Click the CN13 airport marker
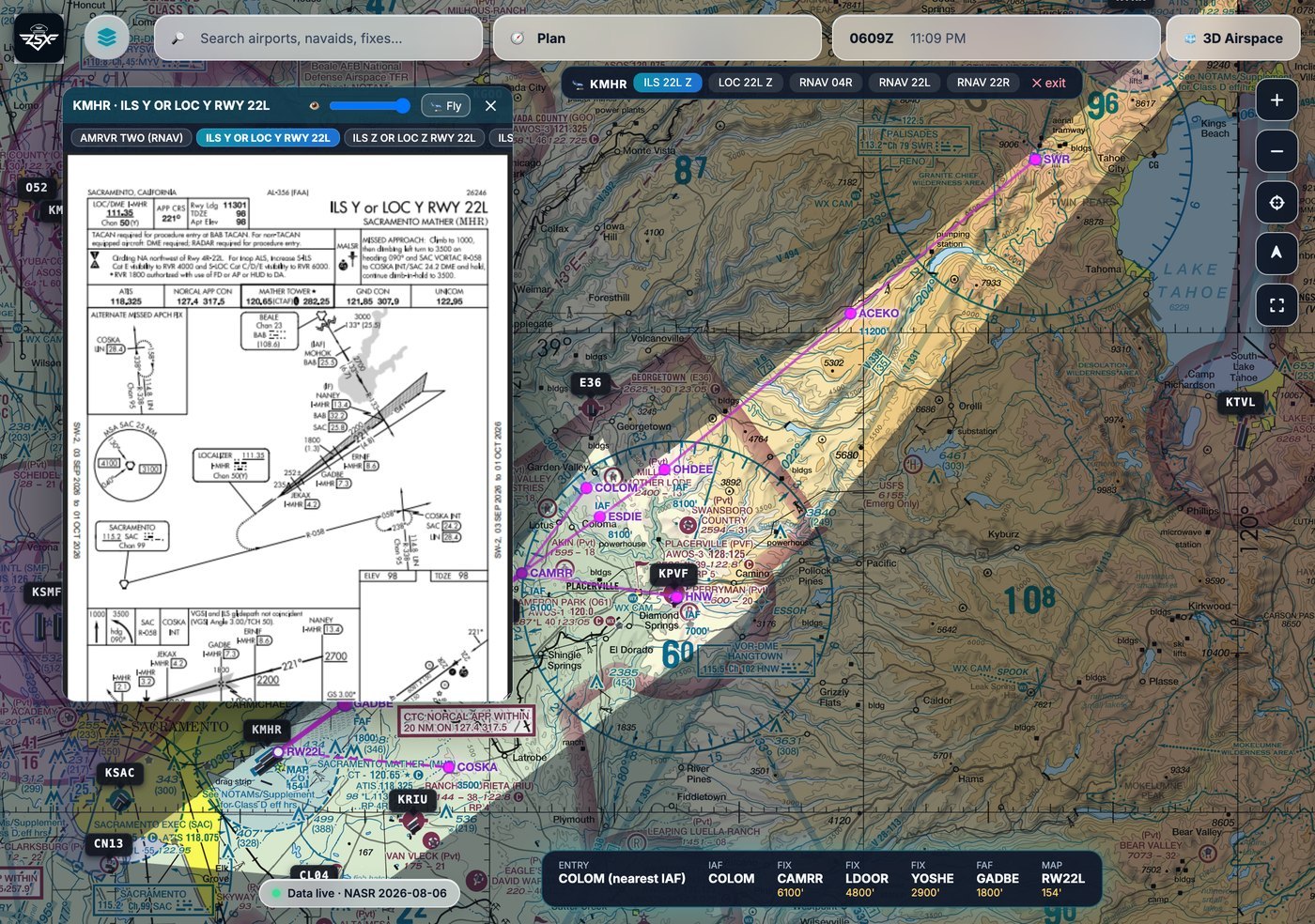Viewport: 1315px width, 924px height. click(108, 843)
